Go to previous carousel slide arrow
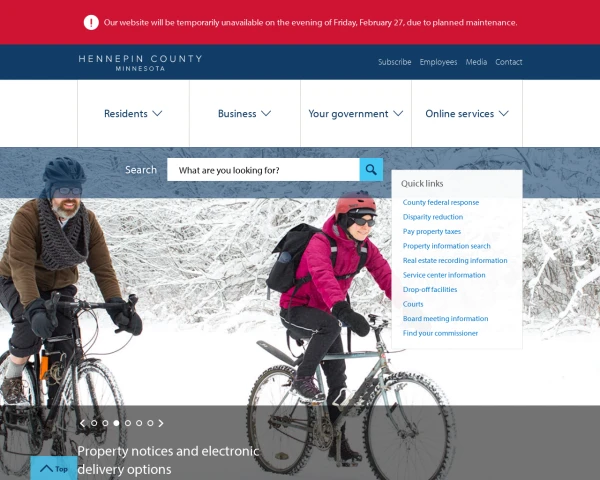Viewport: 600px width, 480px height. [x=82, y=423]
